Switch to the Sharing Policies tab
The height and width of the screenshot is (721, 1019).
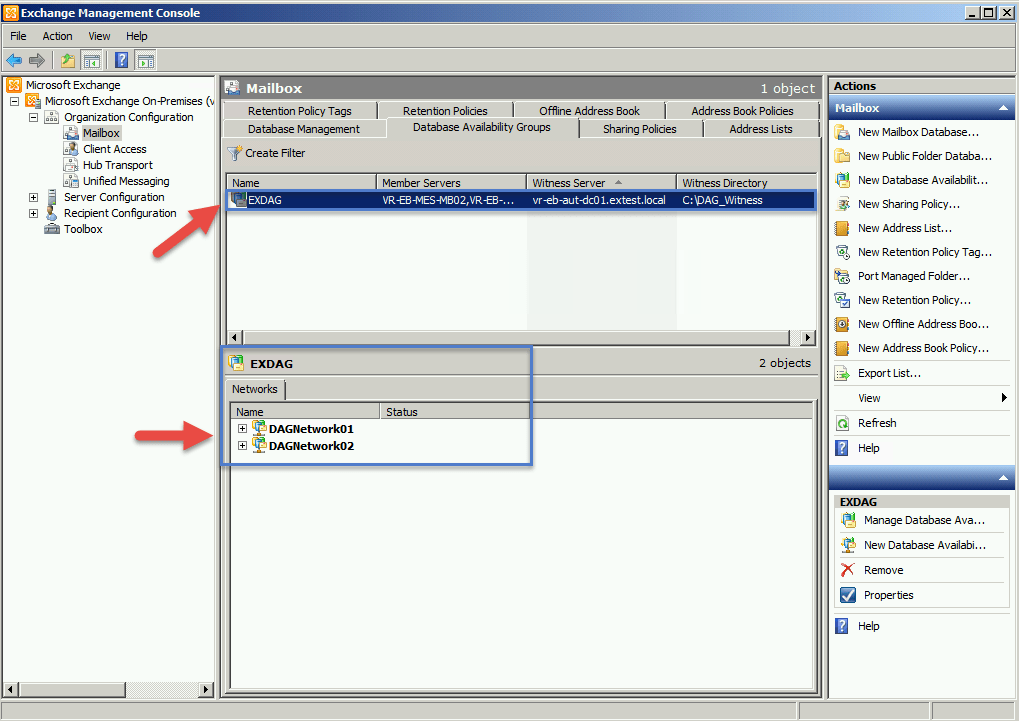pos(639,129)
